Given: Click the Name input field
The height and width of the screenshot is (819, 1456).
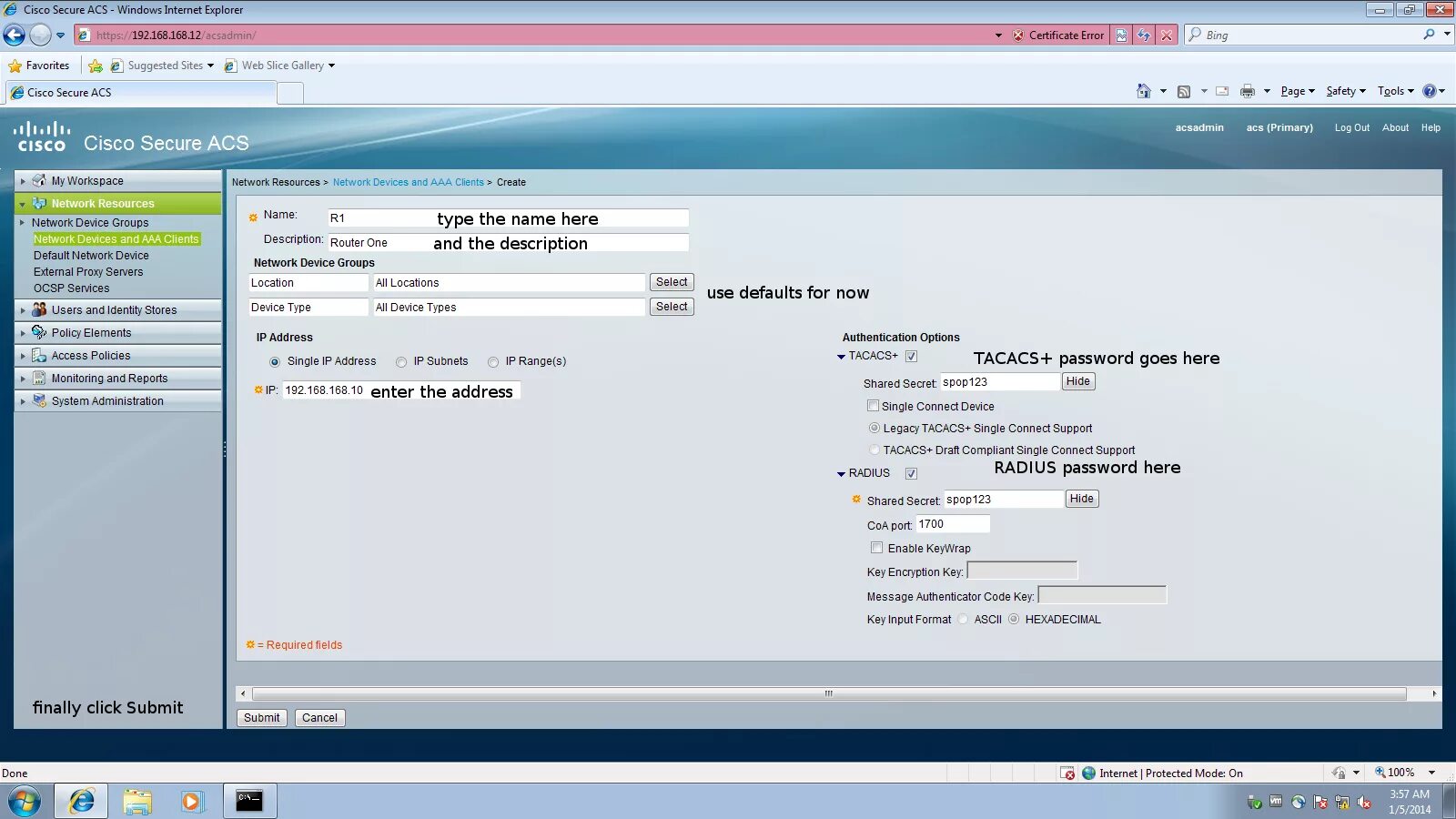Looking at the screenshot, I should (x=508, y=218).
